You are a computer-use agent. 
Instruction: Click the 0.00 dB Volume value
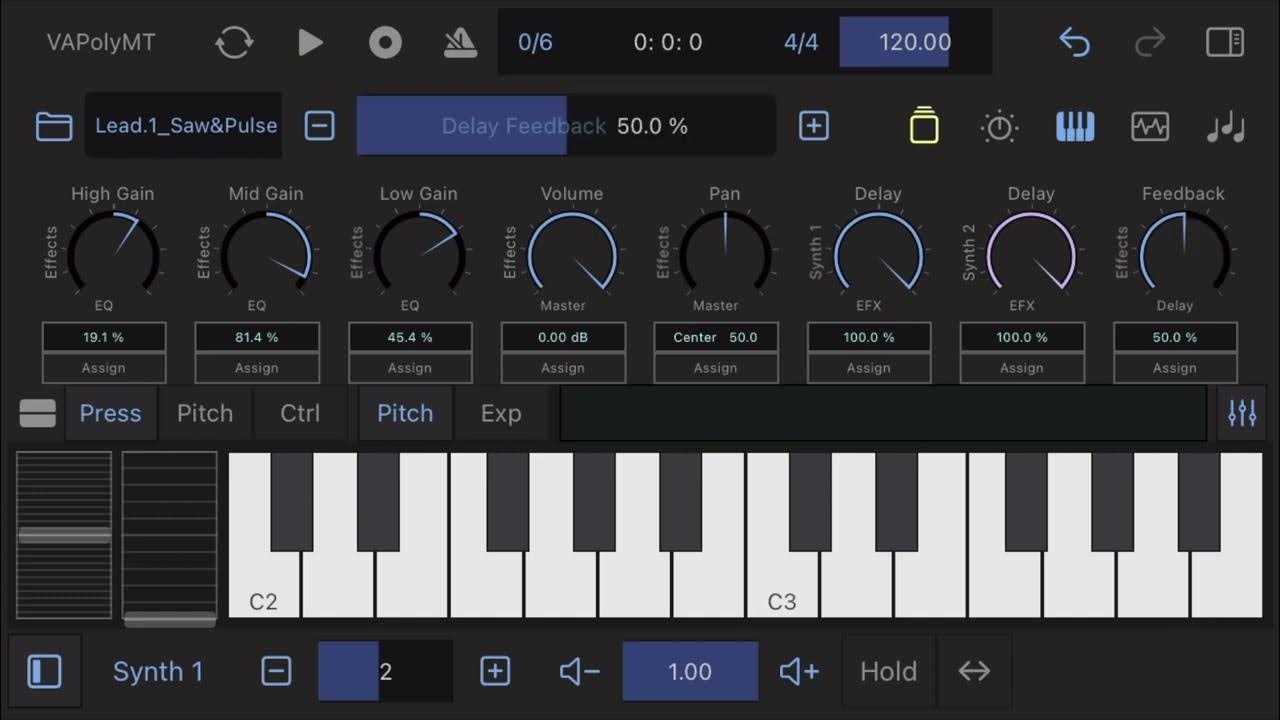tap(563, 337)
